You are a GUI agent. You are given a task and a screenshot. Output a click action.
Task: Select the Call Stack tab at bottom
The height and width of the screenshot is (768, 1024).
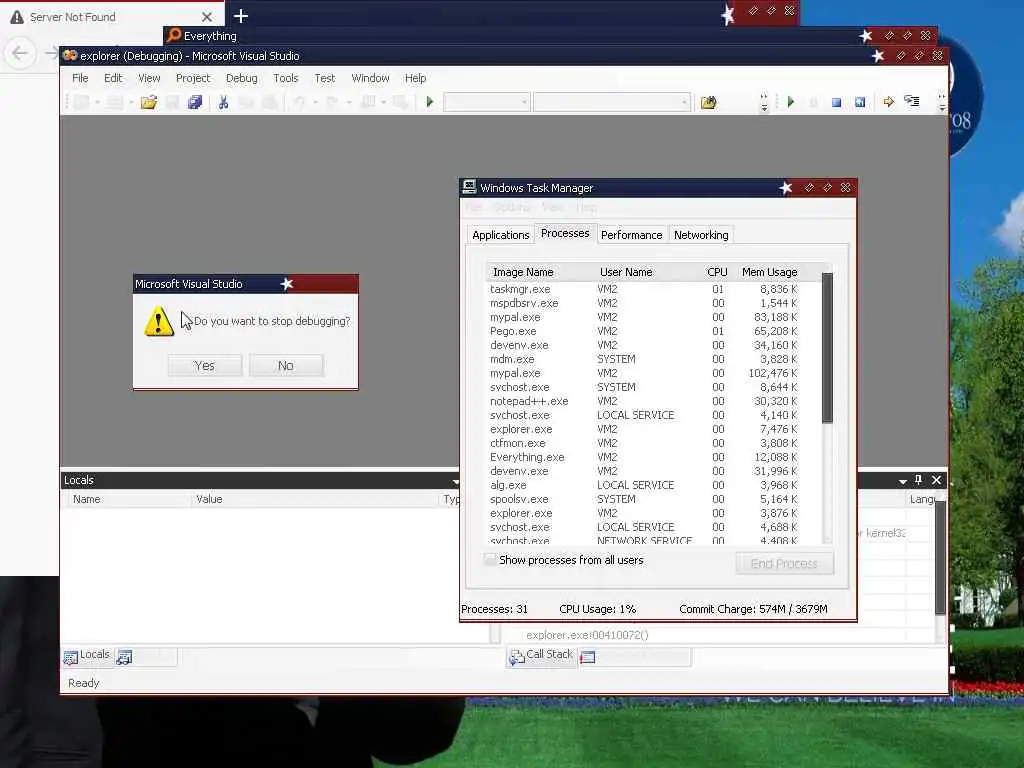[x=541, y=656]
